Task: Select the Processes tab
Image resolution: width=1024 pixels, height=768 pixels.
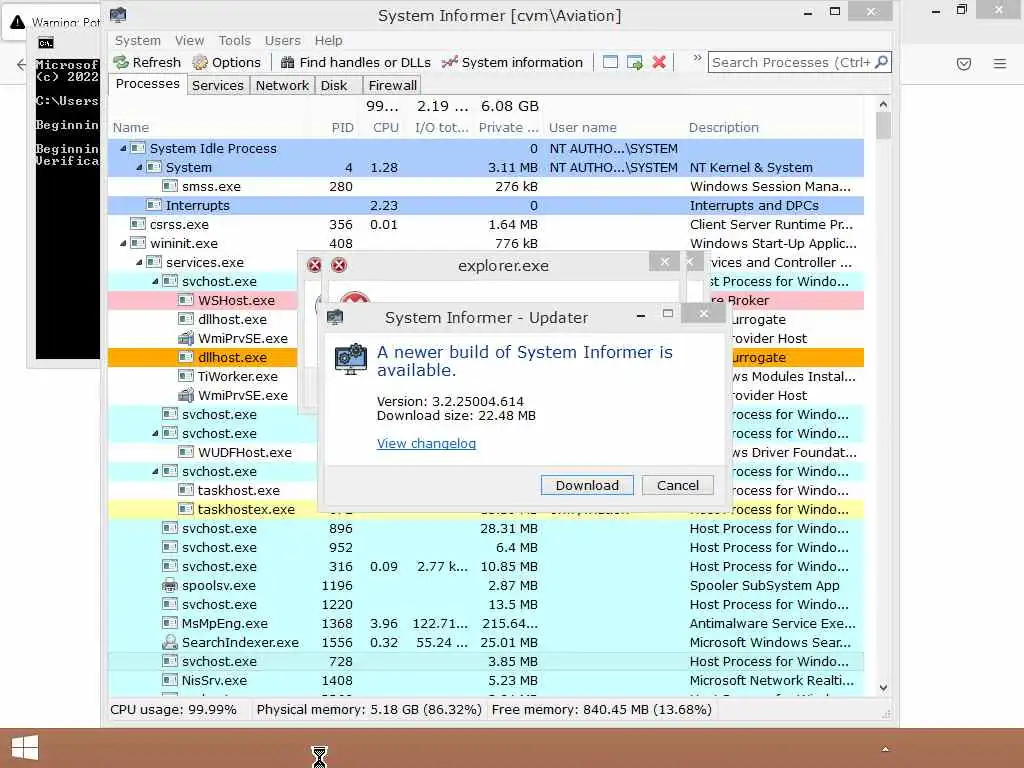Action: [148, 84]
